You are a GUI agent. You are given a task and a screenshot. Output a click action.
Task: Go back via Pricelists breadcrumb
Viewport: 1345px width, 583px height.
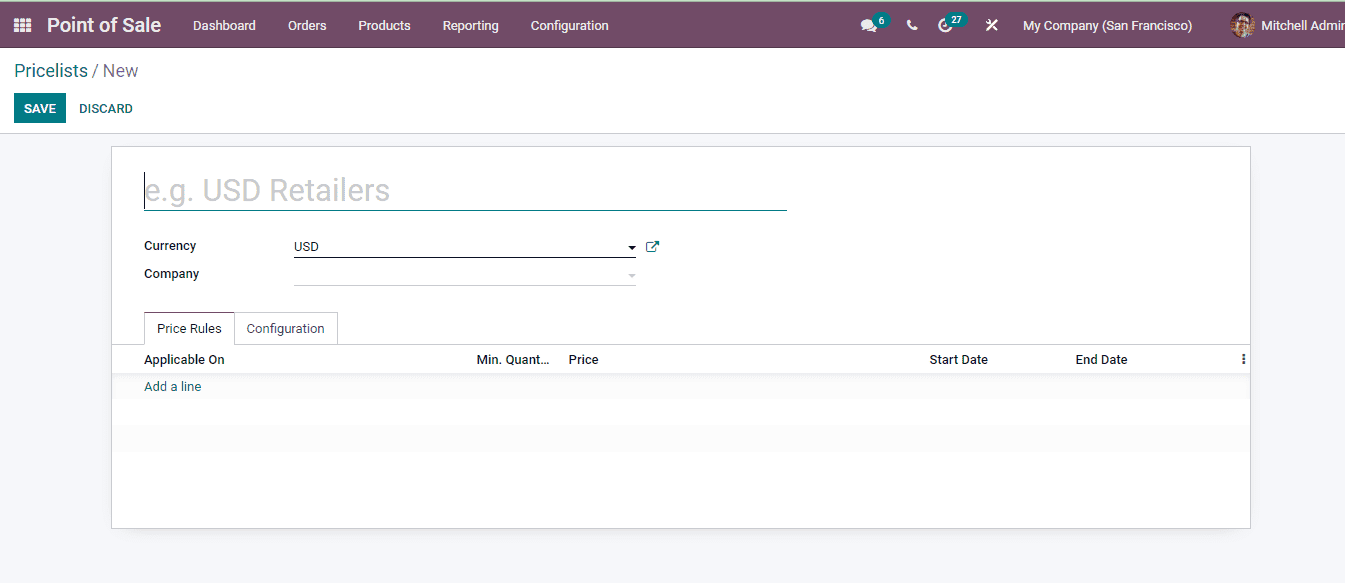pos(50,71)
